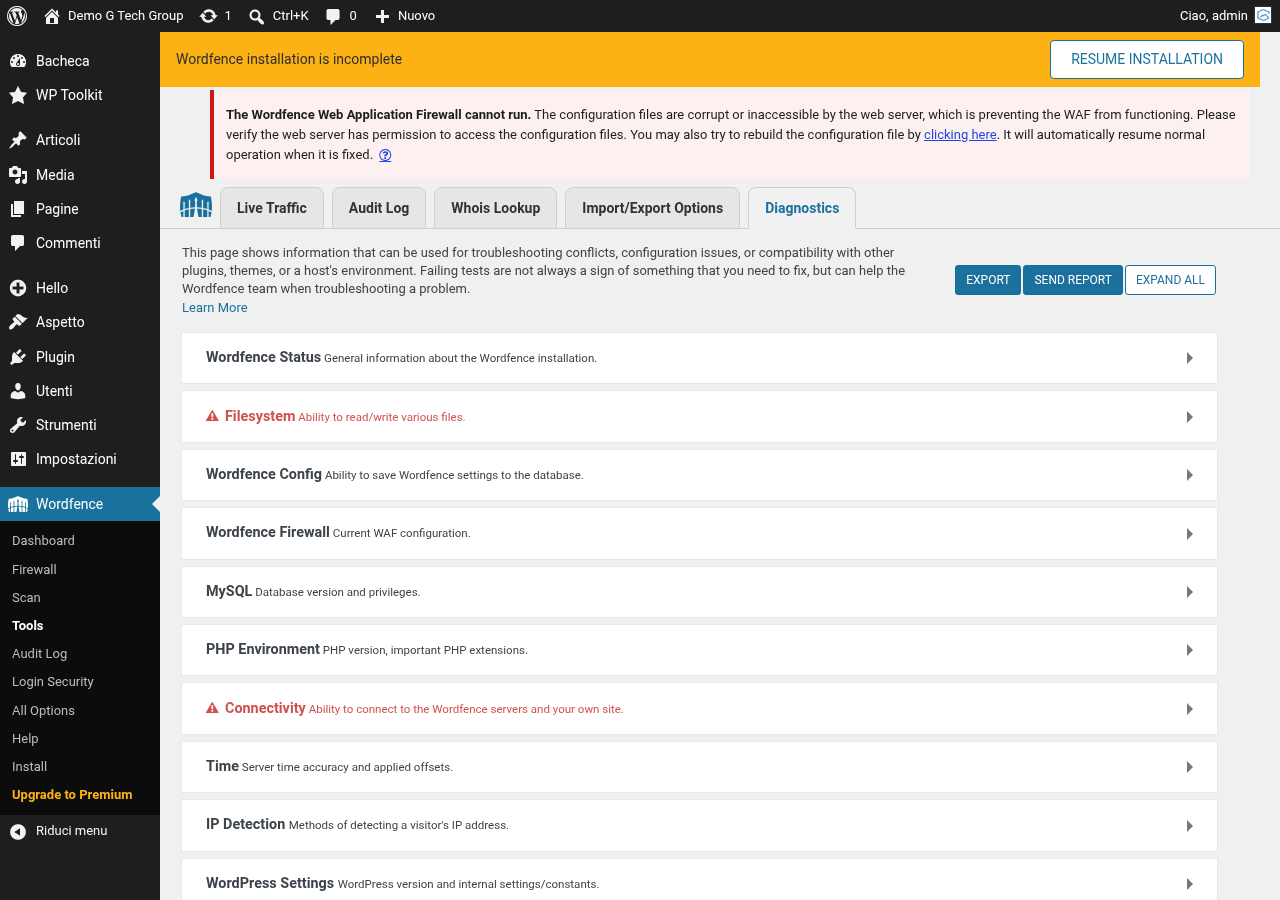The width and height of the screenshot is (1280, 900).
Task: Open Install in the Wordfence submenu
Action: click(29, 767)
